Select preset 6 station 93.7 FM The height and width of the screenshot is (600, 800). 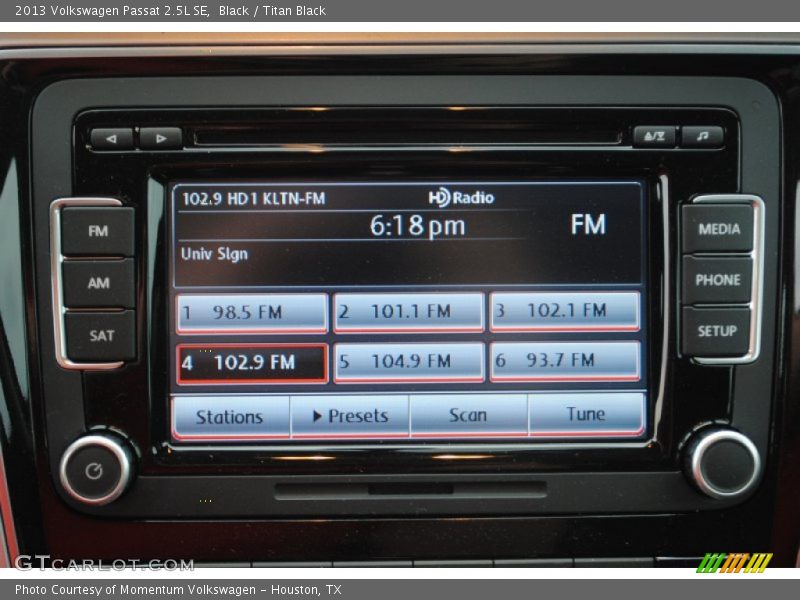click(x=566, y=362)
